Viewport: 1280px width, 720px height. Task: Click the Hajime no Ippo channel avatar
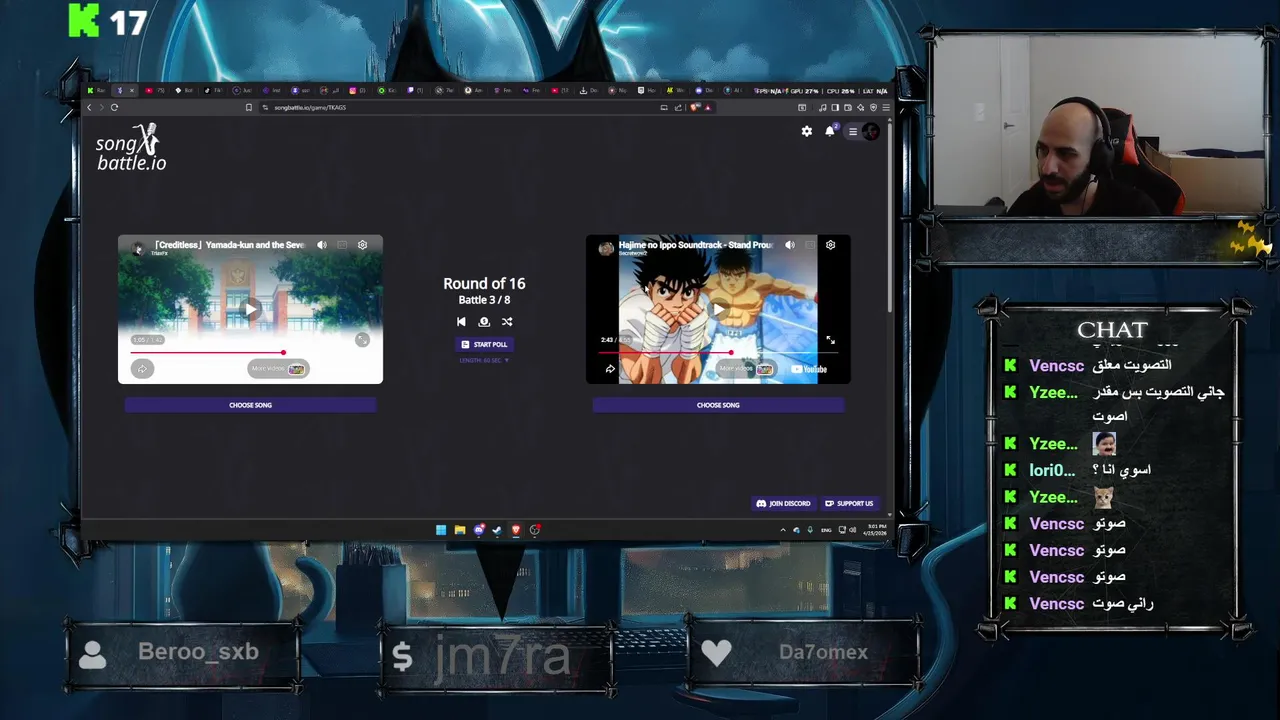(606, 249)
